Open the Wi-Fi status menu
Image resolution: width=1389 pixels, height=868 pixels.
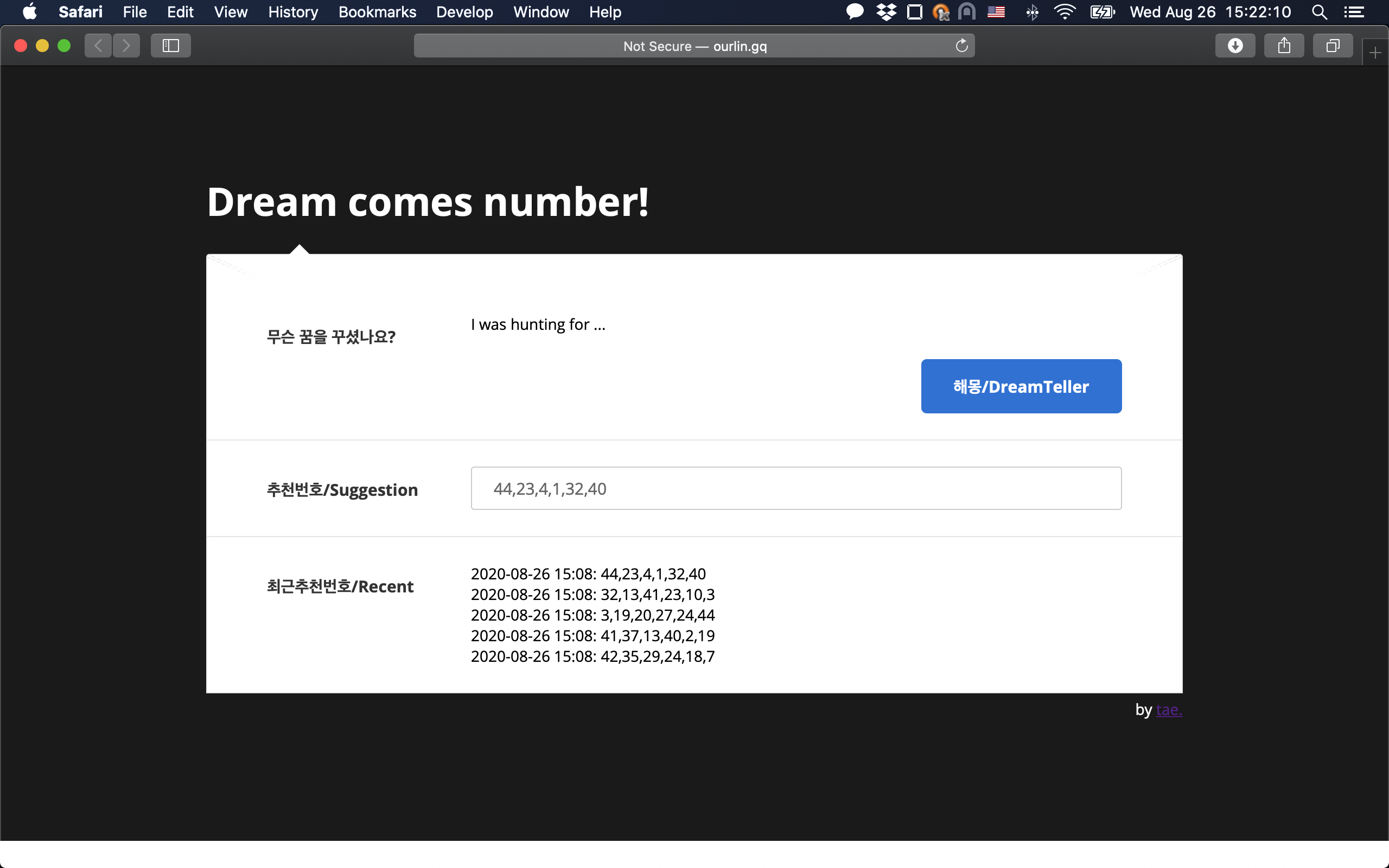[1065, 12]
